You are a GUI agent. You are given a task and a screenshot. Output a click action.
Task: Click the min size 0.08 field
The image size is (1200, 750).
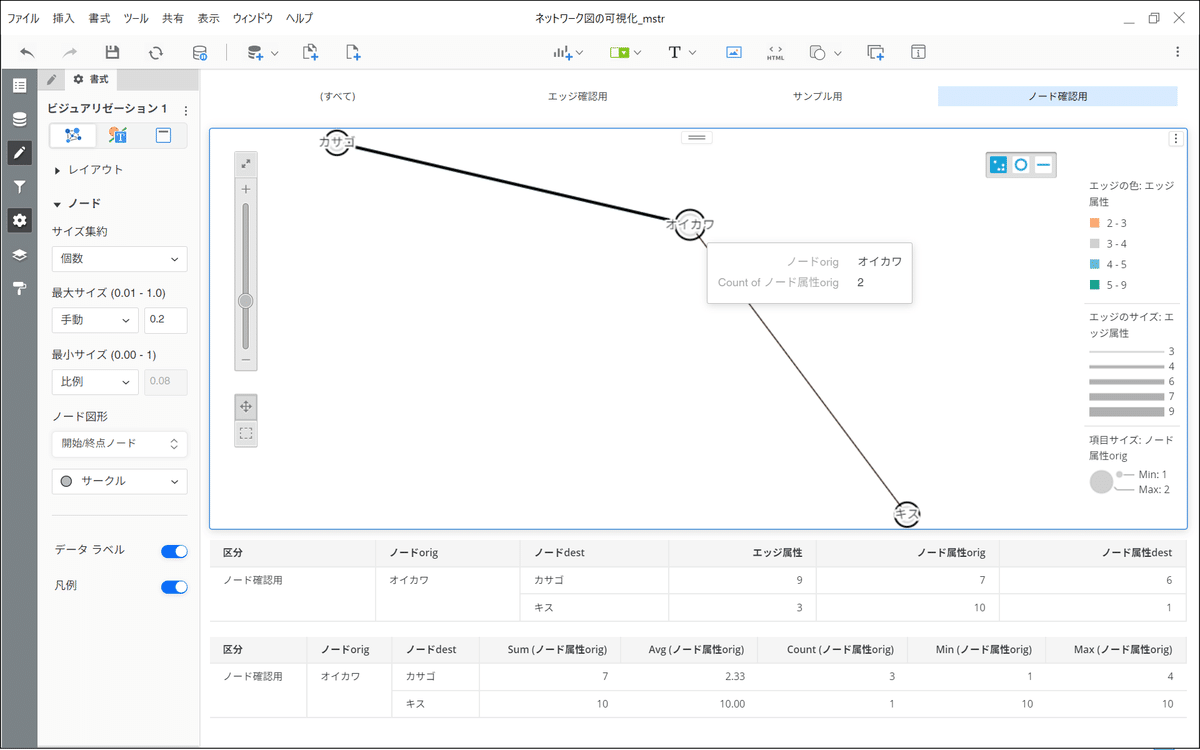[x=165, y=382]
